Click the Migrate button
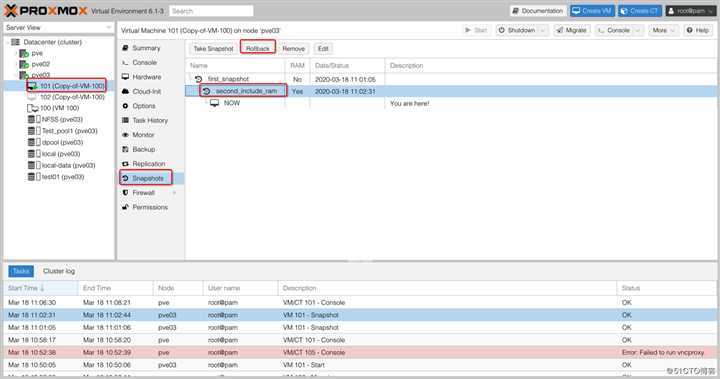 tap(571, 30)
